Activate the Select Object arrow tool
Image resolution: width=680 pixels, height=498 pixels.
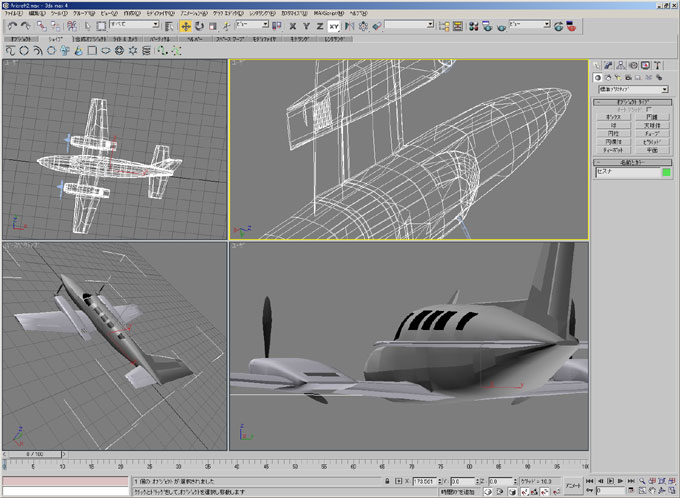click(88, 26)
